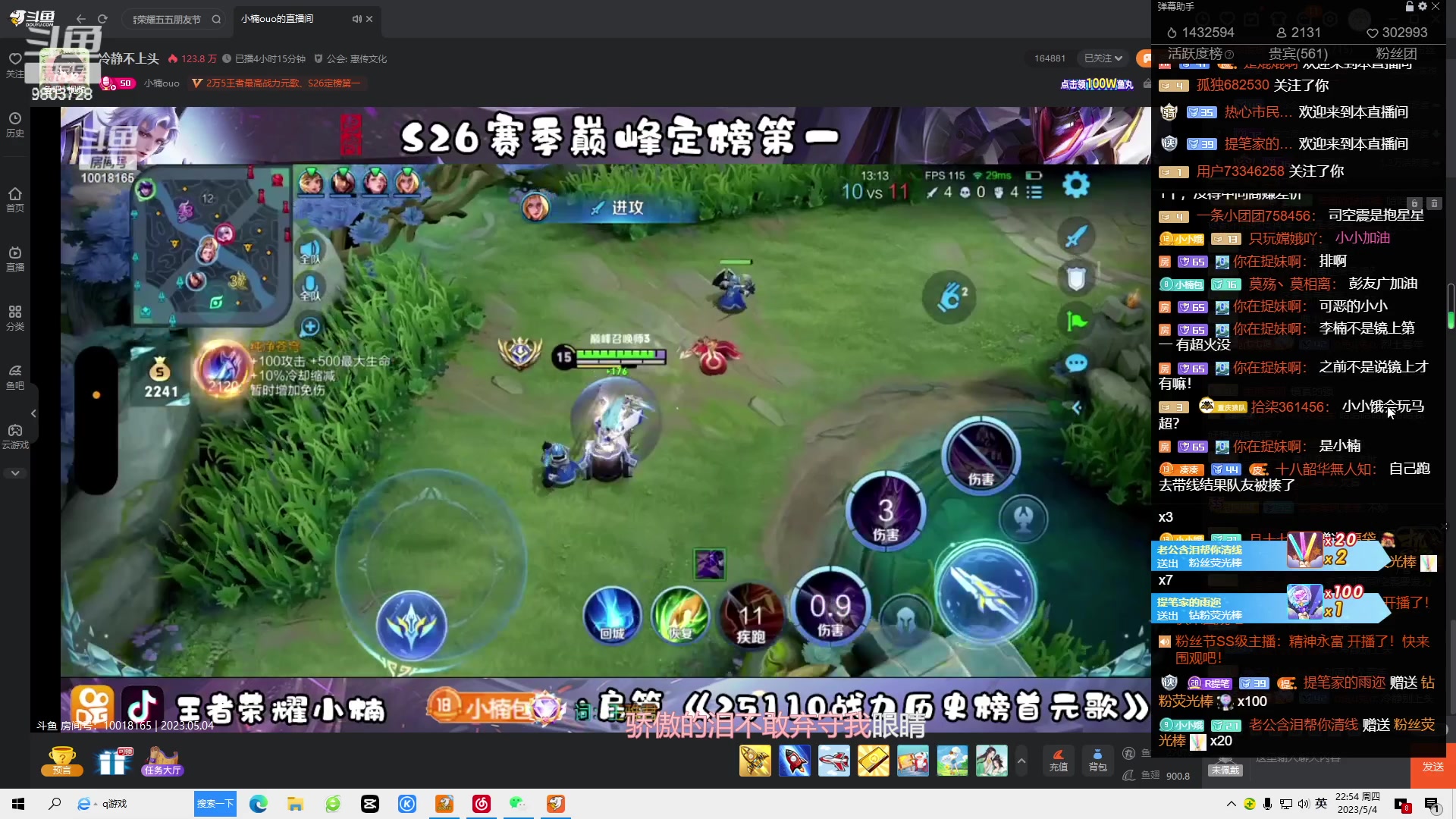Open 历史 in the left sidebar

coord(15,124)
